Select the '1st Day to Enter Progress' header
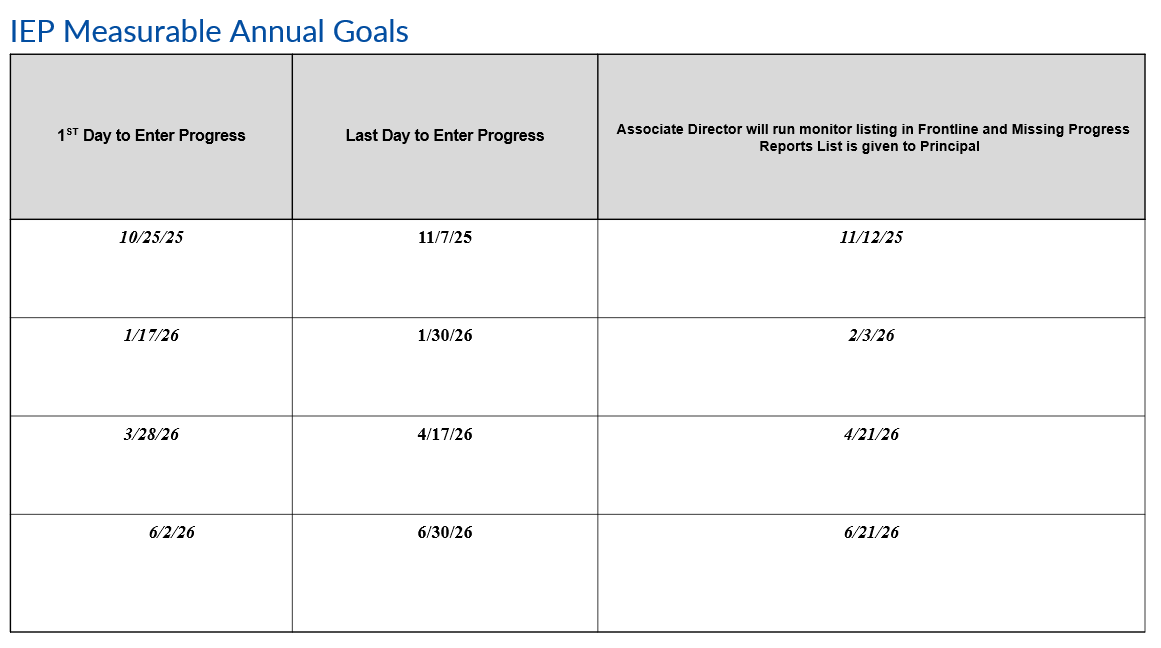The image size is (1161, 648). (x=151, y=135)
